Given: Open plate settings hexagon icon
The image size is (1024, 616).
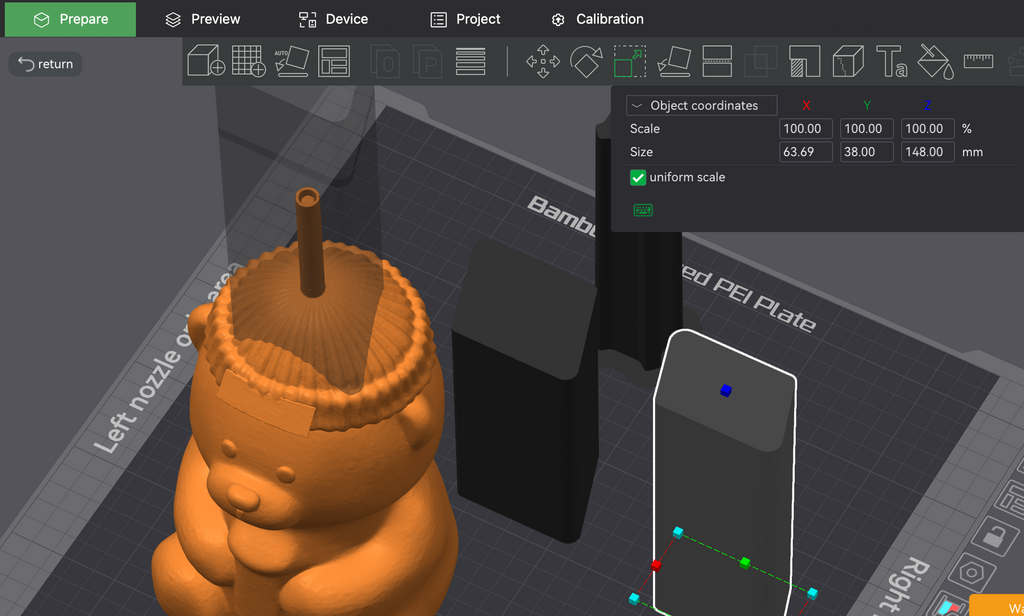Looking at the screenshot, I should tap(972, 572).
